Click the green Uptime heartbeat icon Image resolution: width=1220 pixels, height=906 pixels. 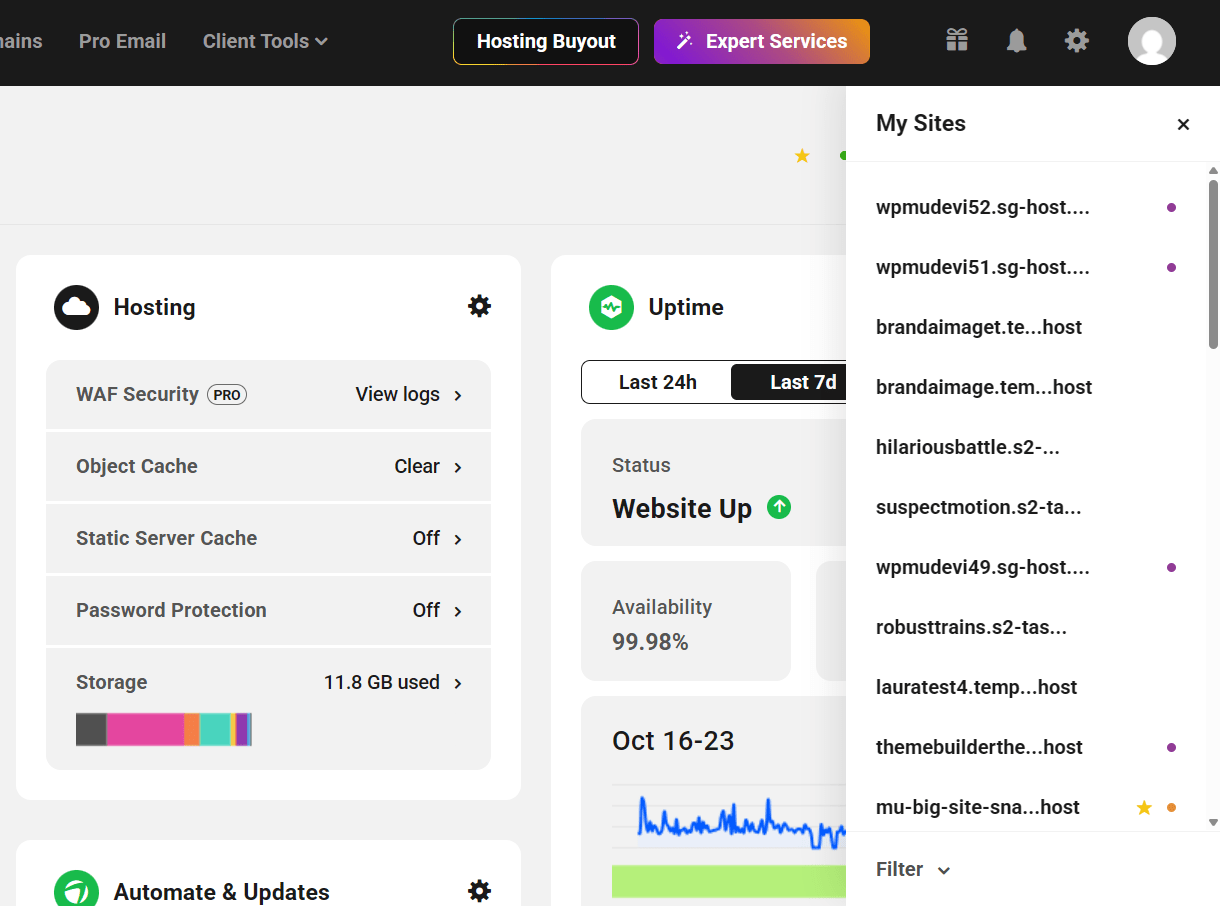611,307
